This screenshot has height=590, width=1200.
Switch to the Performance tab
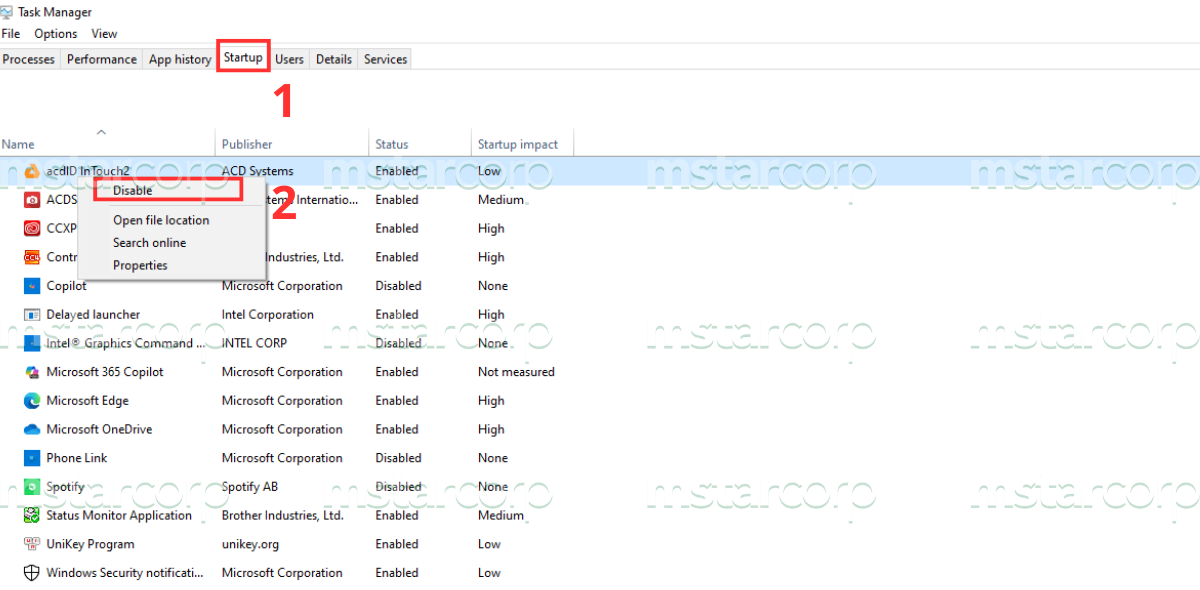click(x=102, y=59)
